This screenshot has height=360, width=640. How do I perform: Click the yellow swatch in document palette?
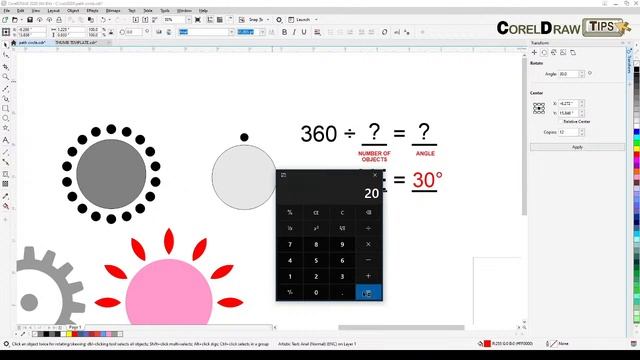point(69,334)
